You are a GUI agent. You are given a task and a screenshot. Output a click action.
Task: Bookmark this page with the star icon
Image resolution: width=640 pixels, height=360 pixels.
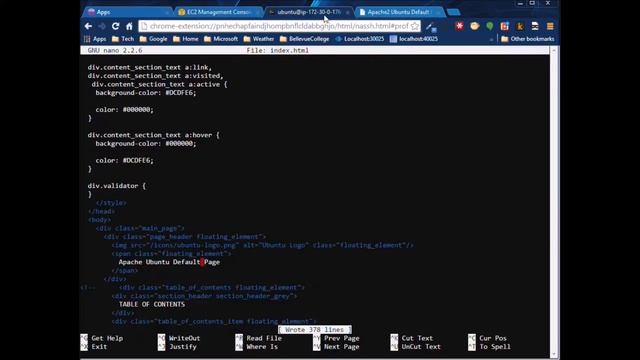[x=415, y=26]
